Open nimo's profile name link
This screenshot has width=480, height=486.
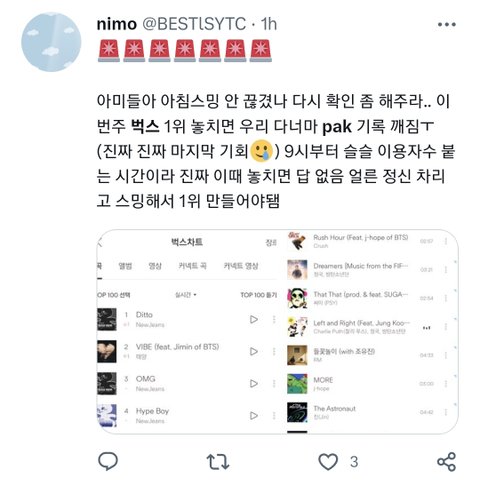(x=117, y=24)
